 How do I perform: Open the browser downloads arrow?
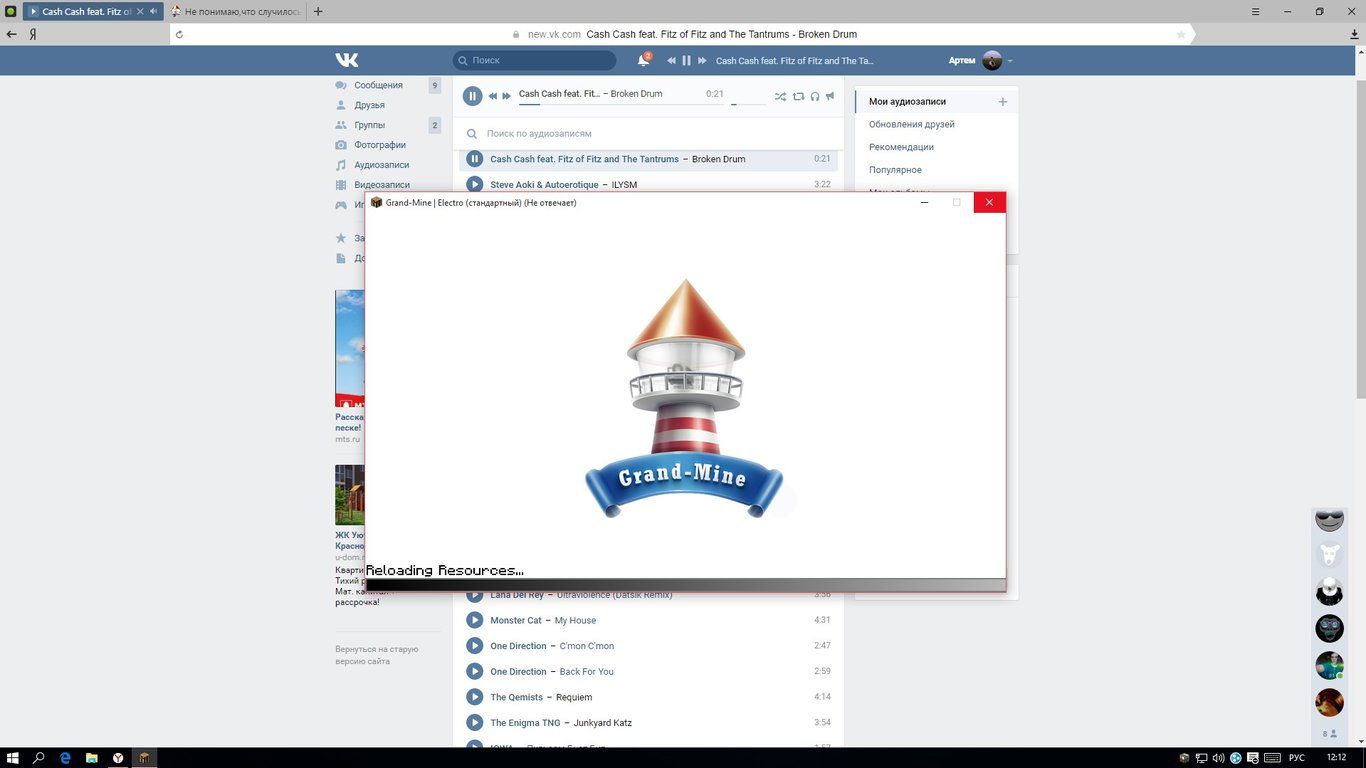[1355, 34]
